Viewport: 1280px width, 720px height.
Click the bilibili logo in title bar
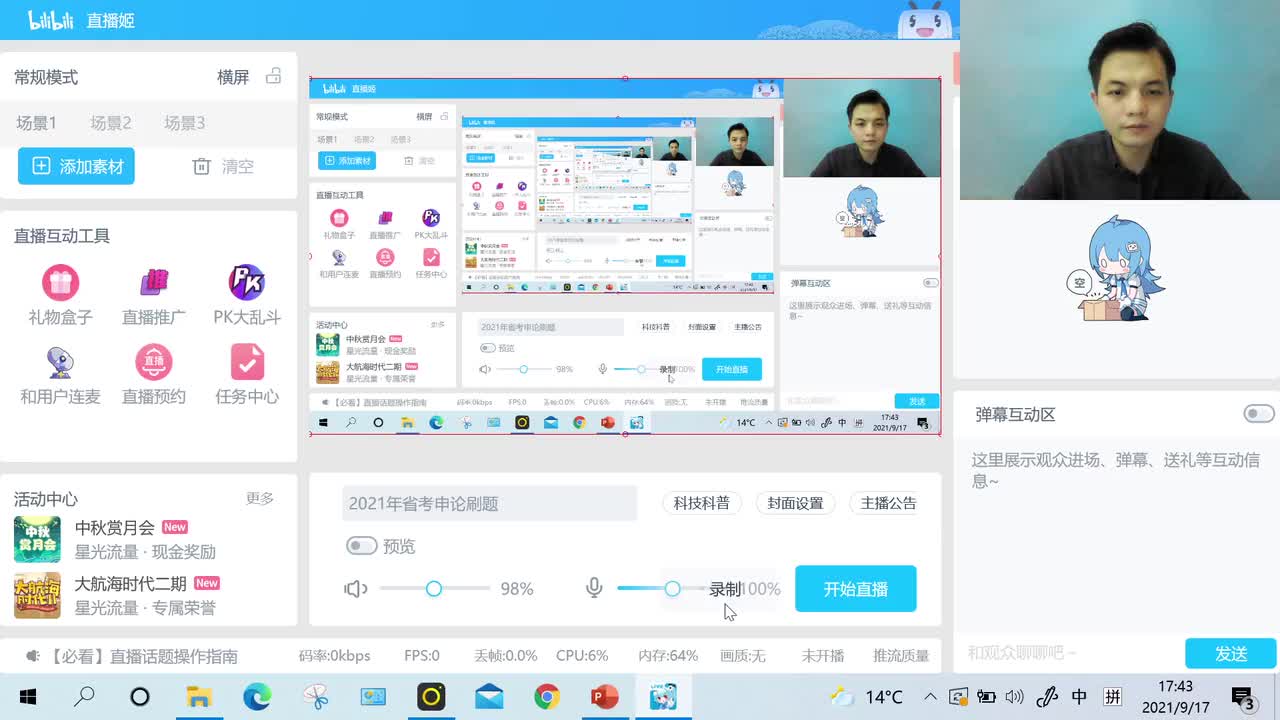53,19
